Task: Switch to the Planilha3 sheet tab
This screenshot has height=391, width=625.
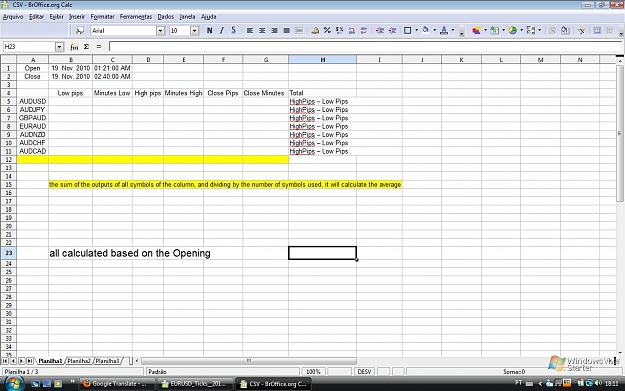Action: pyautogui.click(x=107, y=361)
